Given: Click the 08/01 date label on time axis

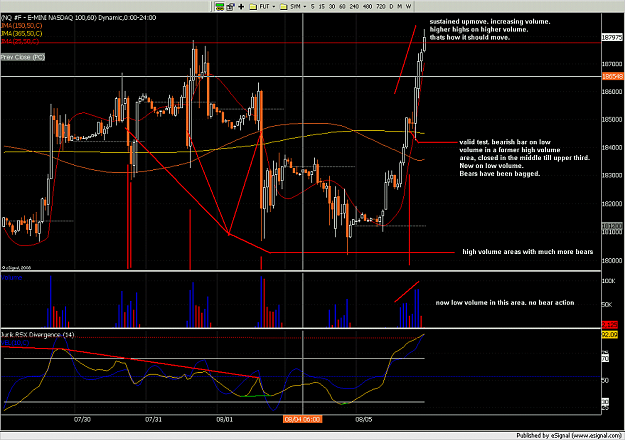Looking at the screenshot, I should point(225,419).
